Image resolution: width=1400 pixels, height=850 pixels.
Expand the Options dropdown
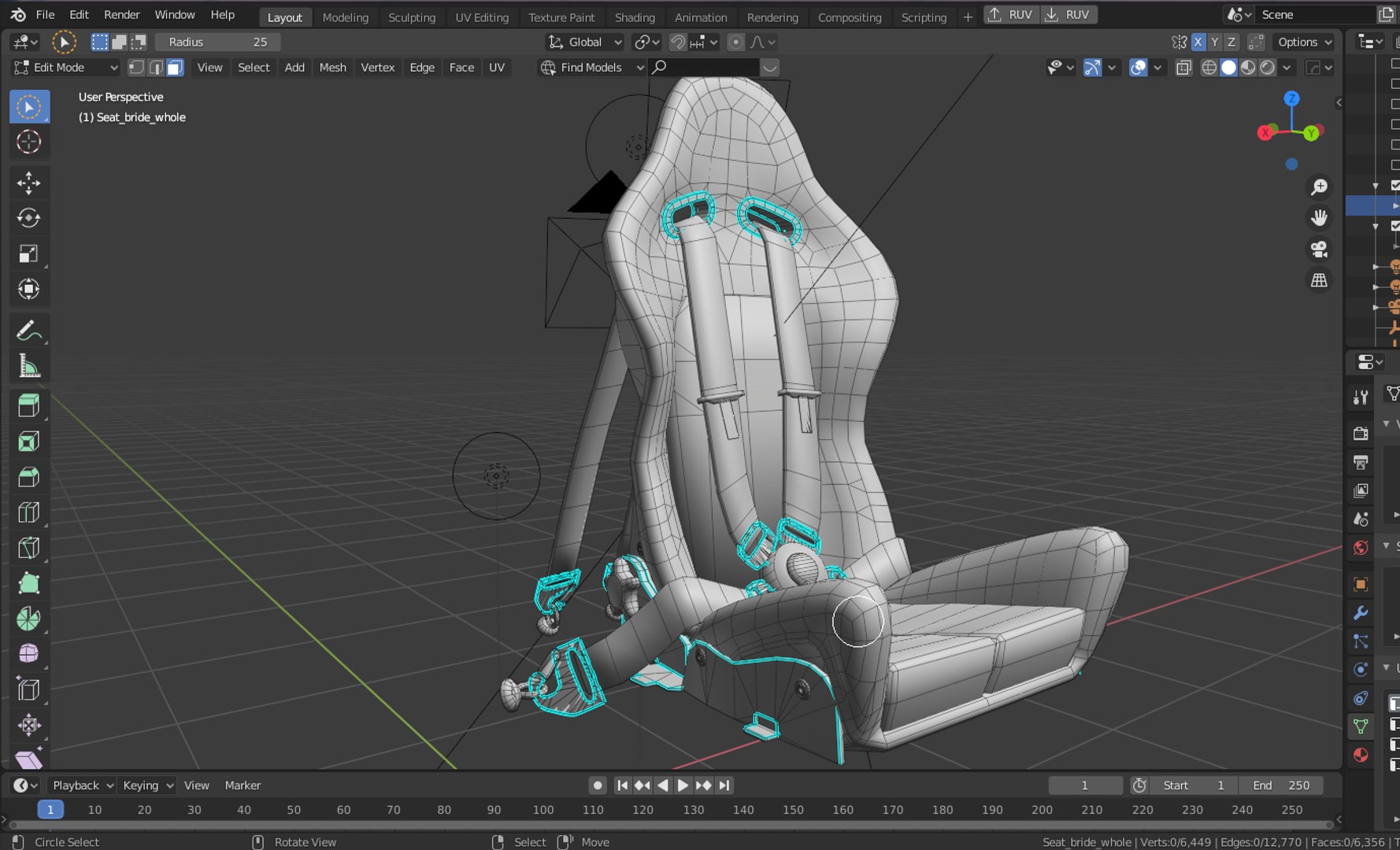tap(1304, 42)
